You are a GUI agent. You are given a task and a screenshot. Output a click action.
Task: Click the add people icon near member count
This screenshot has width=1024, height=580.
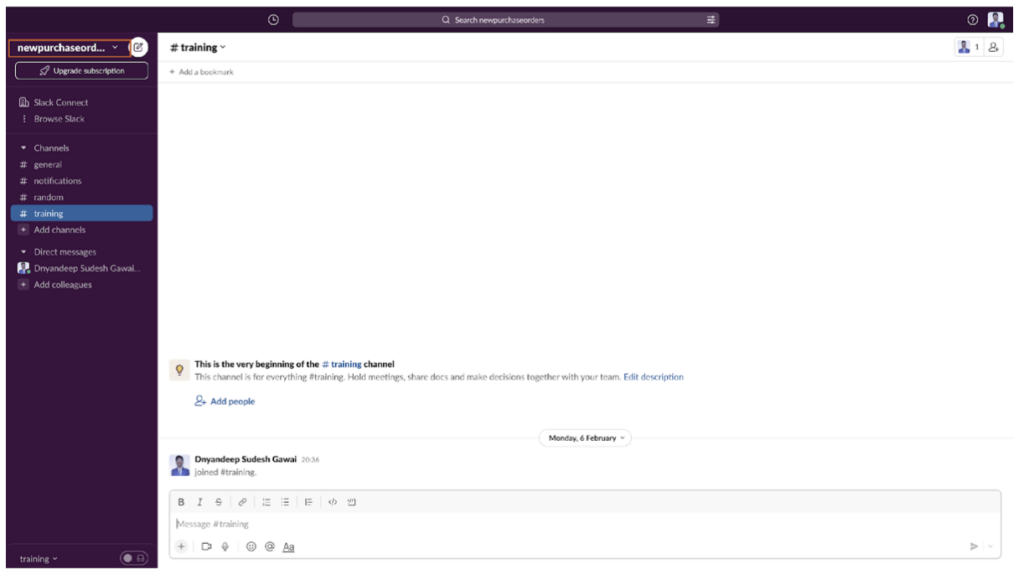[993, 46]
